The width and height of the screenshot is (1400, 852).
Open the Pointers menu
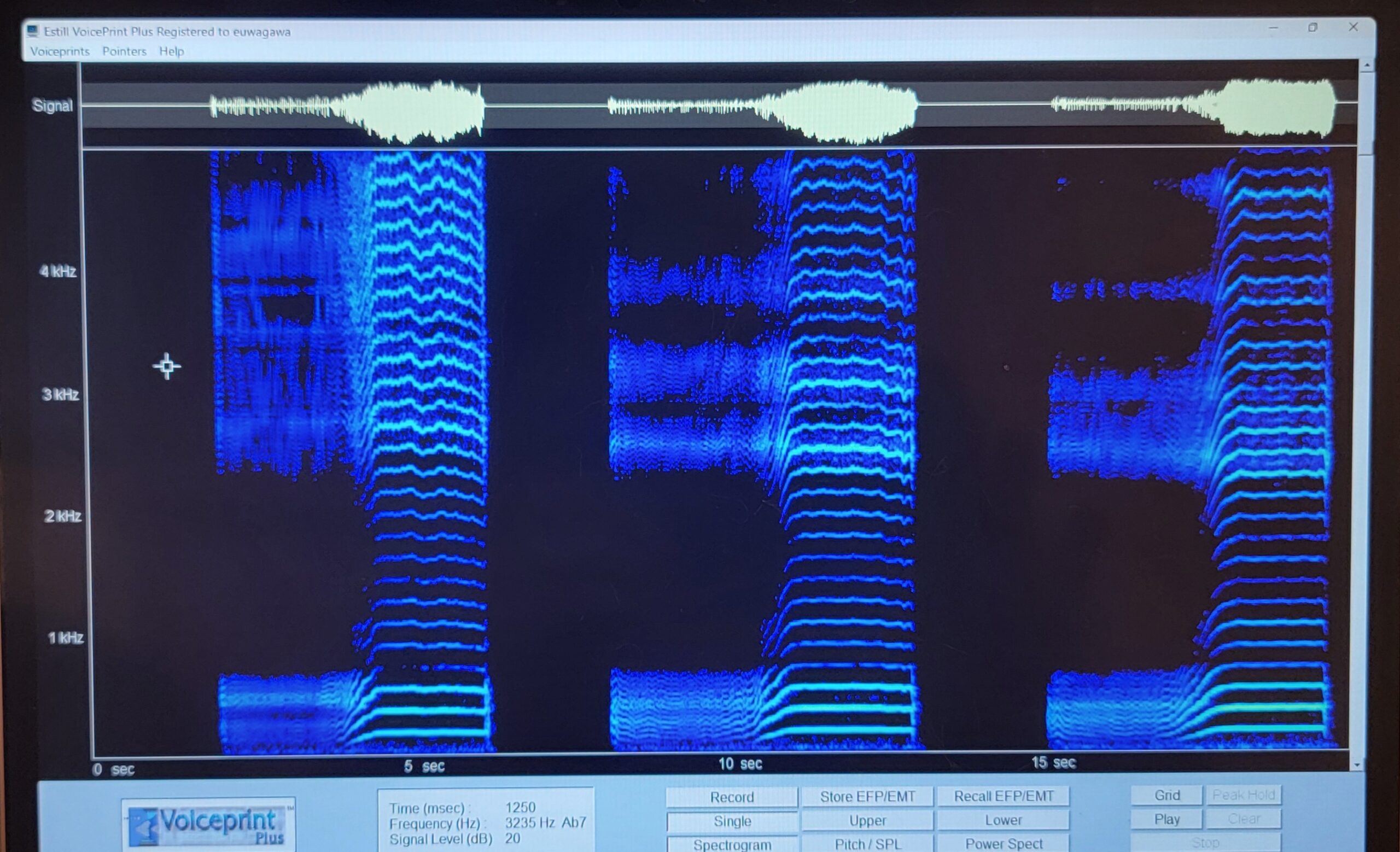[124, 51]
